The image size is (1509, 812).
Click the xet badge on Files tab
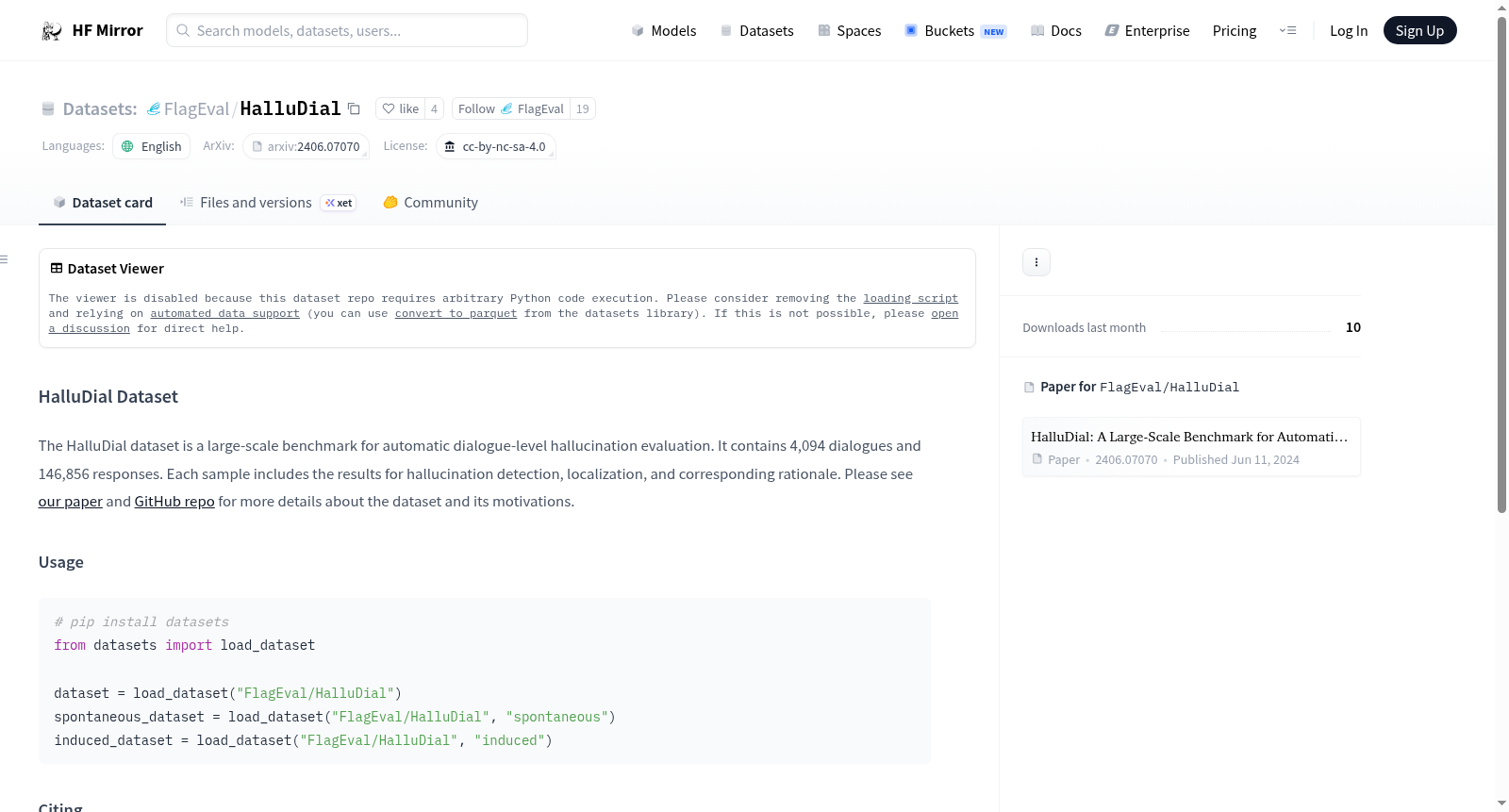[x=339, y=203]
